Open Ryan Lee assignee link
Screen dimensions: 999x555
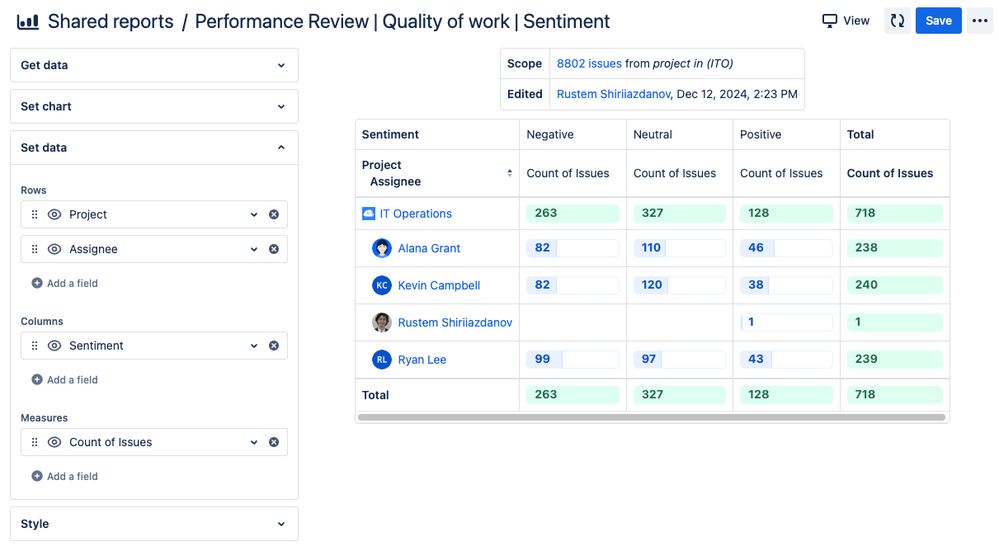422,360
